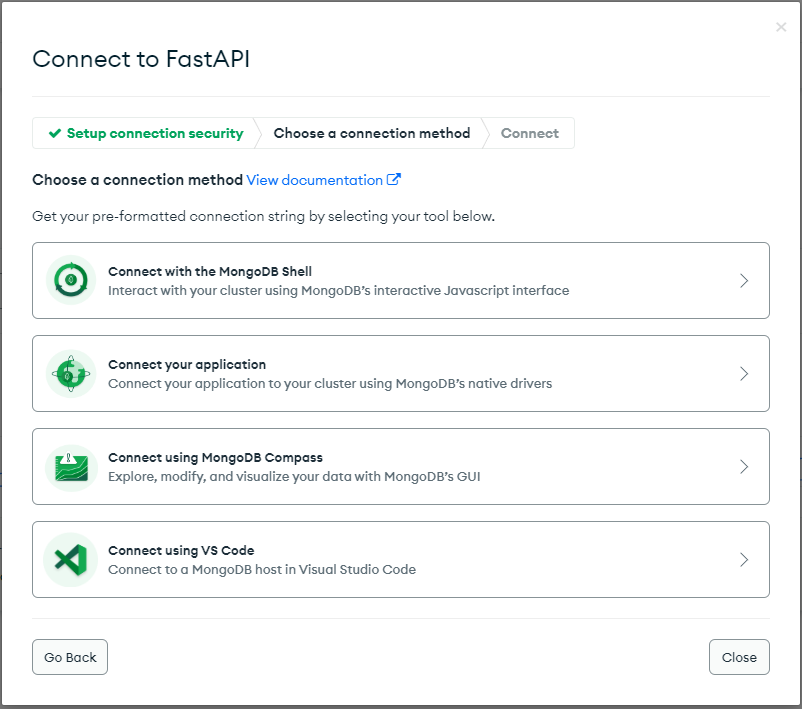Click the interactive Javascript interface description

[x=339, y=291]
